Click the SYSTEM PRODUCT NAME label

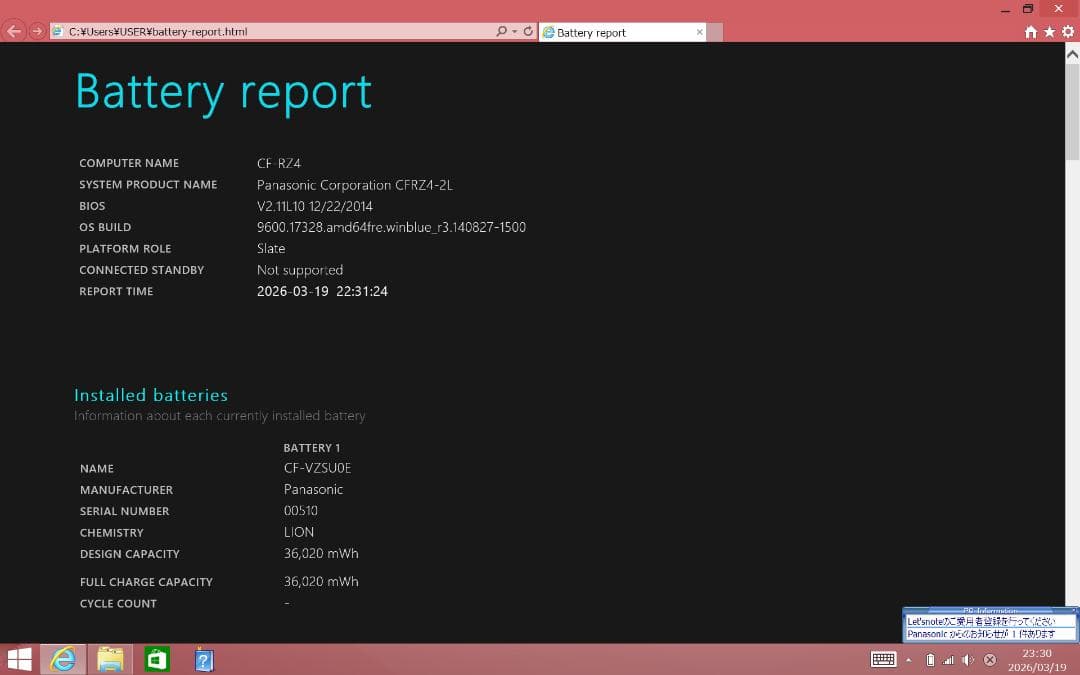point(148,185)
